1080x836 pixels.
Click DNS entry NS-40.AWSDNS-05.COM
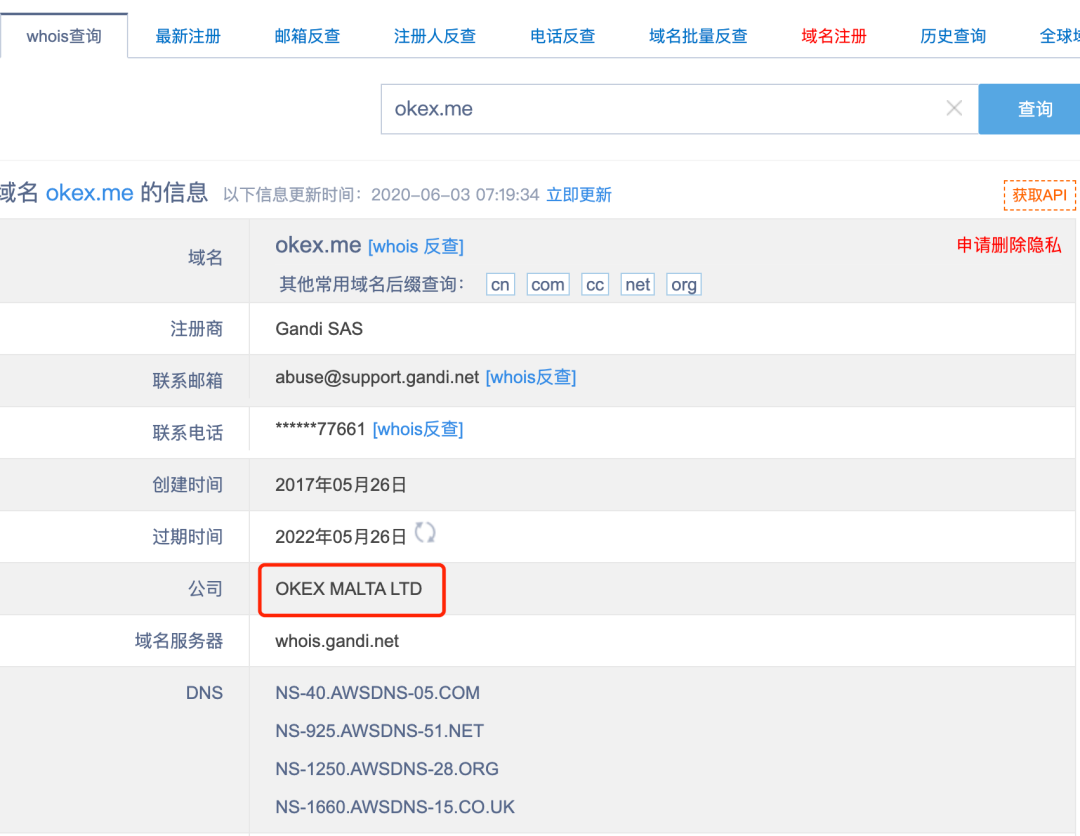pos(377,693)
